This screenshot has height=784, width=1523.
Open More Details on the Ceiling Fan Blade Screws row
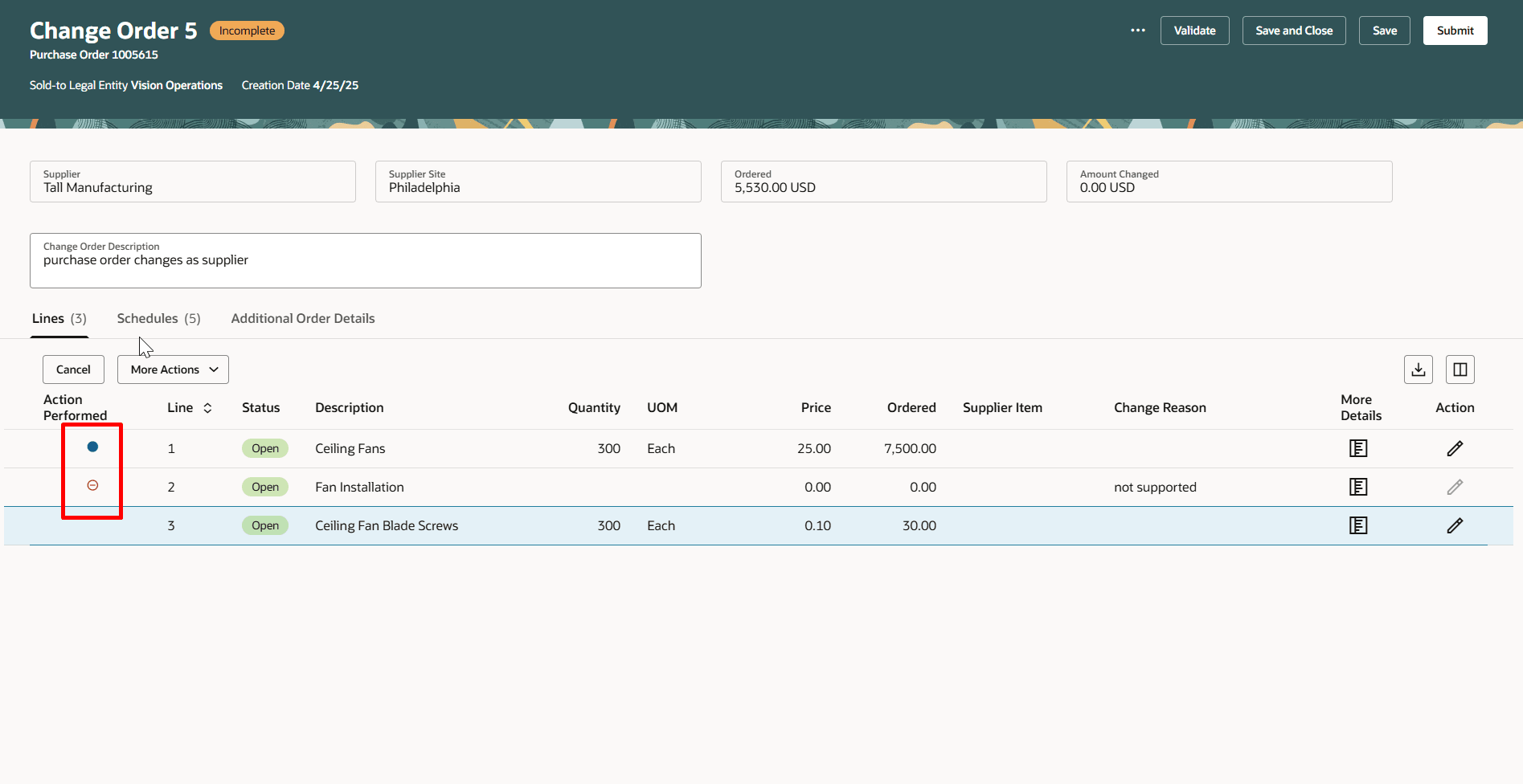1357,525
